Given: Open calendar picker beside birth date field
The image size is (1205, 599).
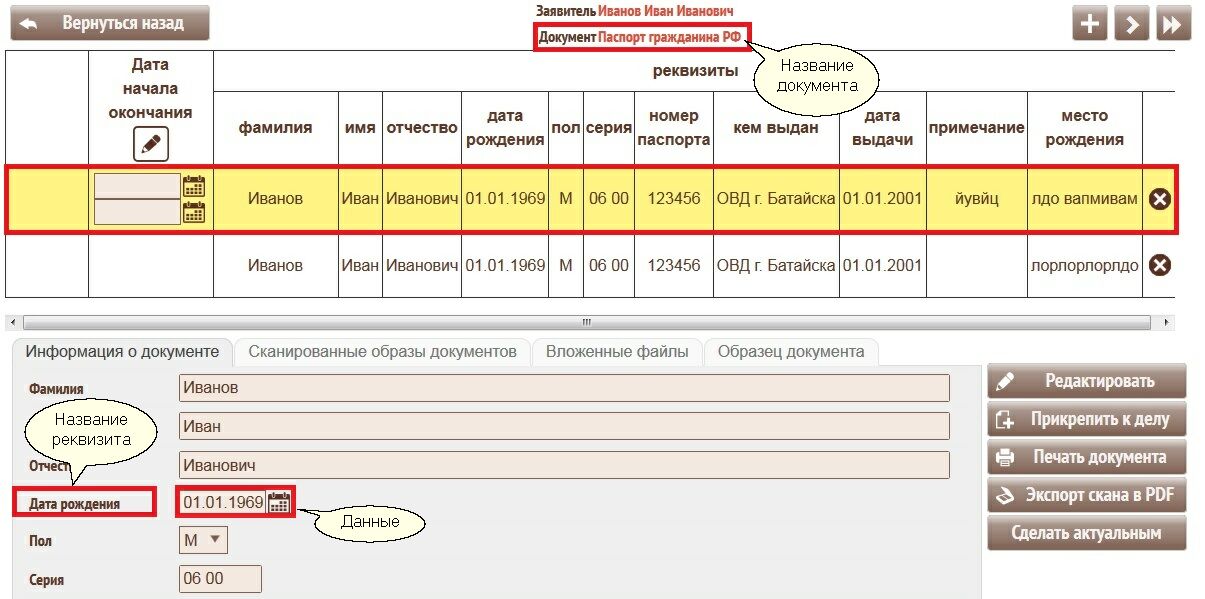Looking at the screenshot, I should tap(279, 502).
